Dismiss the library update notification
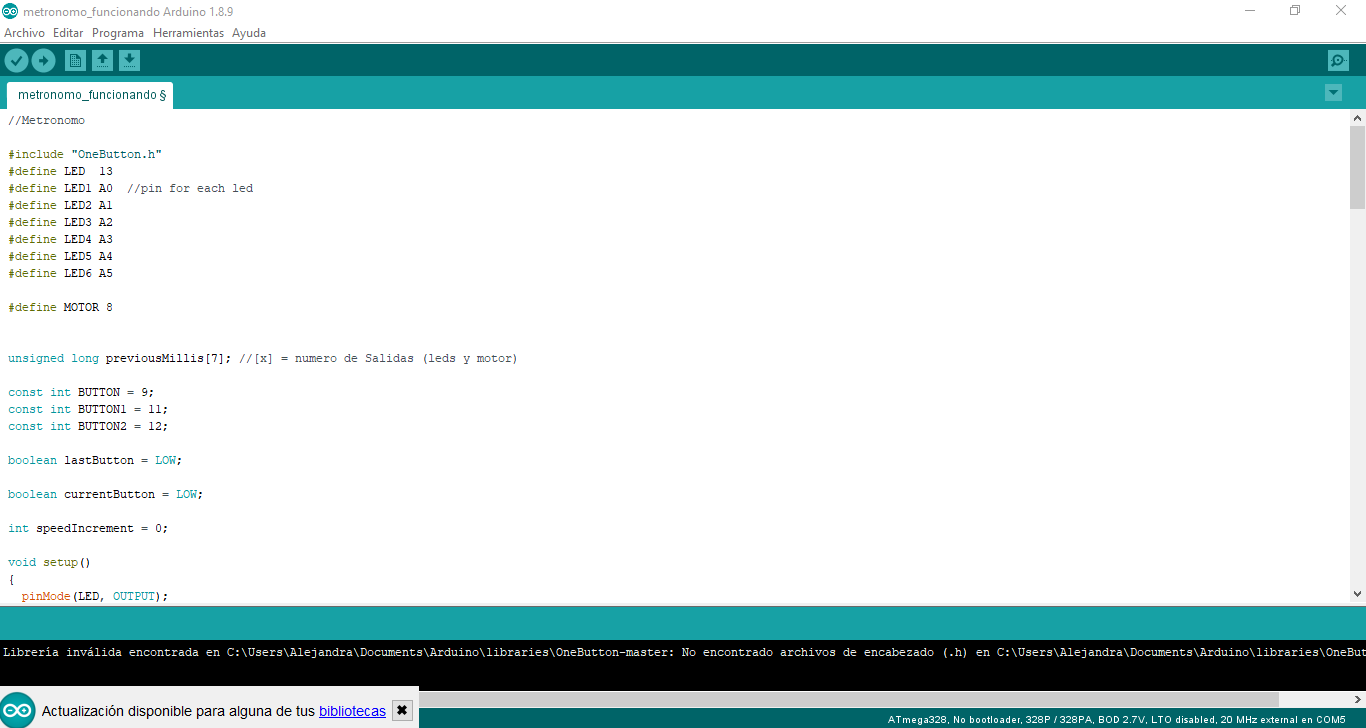The height and width of the screenshot is (728, 1366). pyautogui.click(x=402, y=711)
